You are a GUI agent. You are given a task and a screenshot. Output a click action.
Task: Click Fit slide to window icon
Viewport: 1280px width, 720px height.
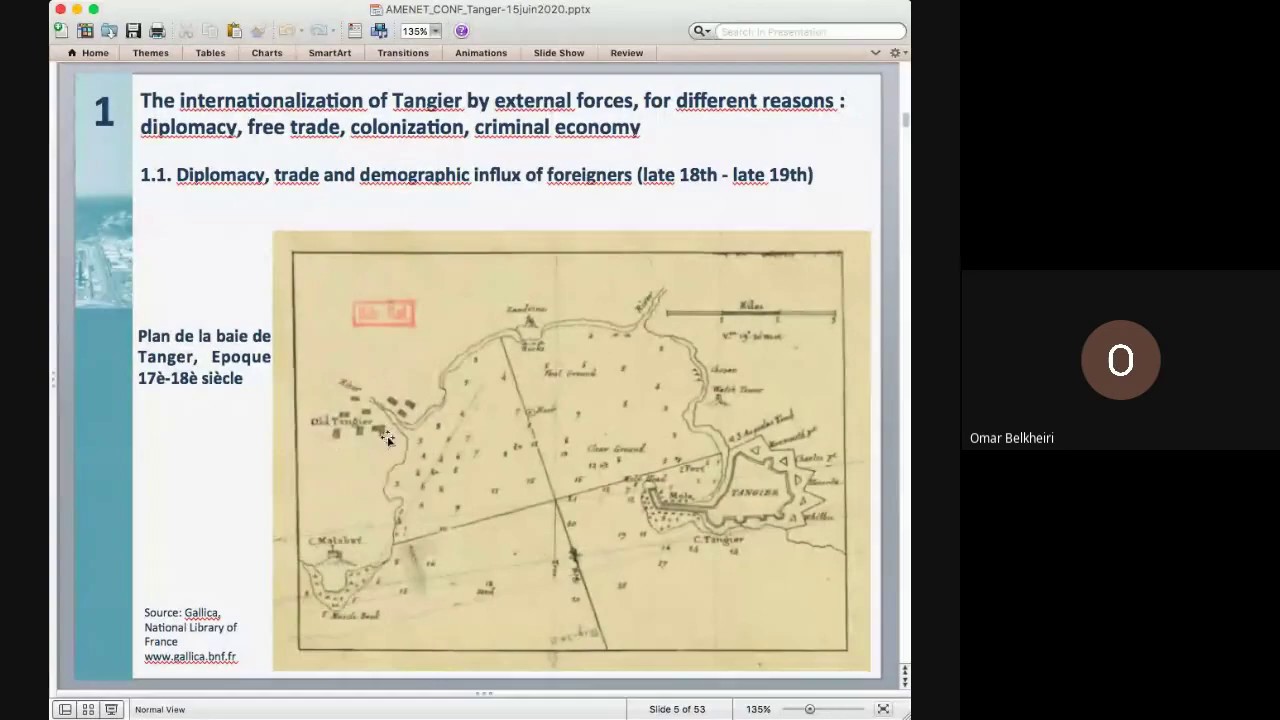point(883,709)
